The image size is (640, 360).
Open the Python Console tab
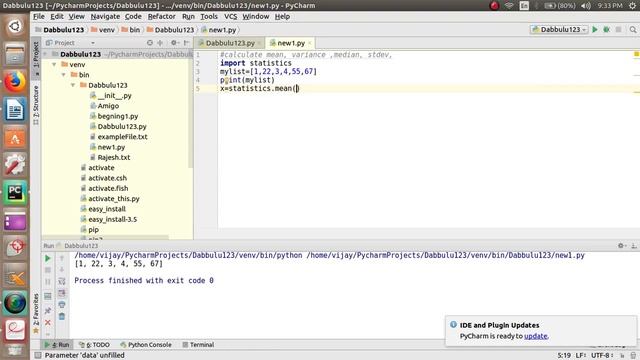(x=146, y=344)
